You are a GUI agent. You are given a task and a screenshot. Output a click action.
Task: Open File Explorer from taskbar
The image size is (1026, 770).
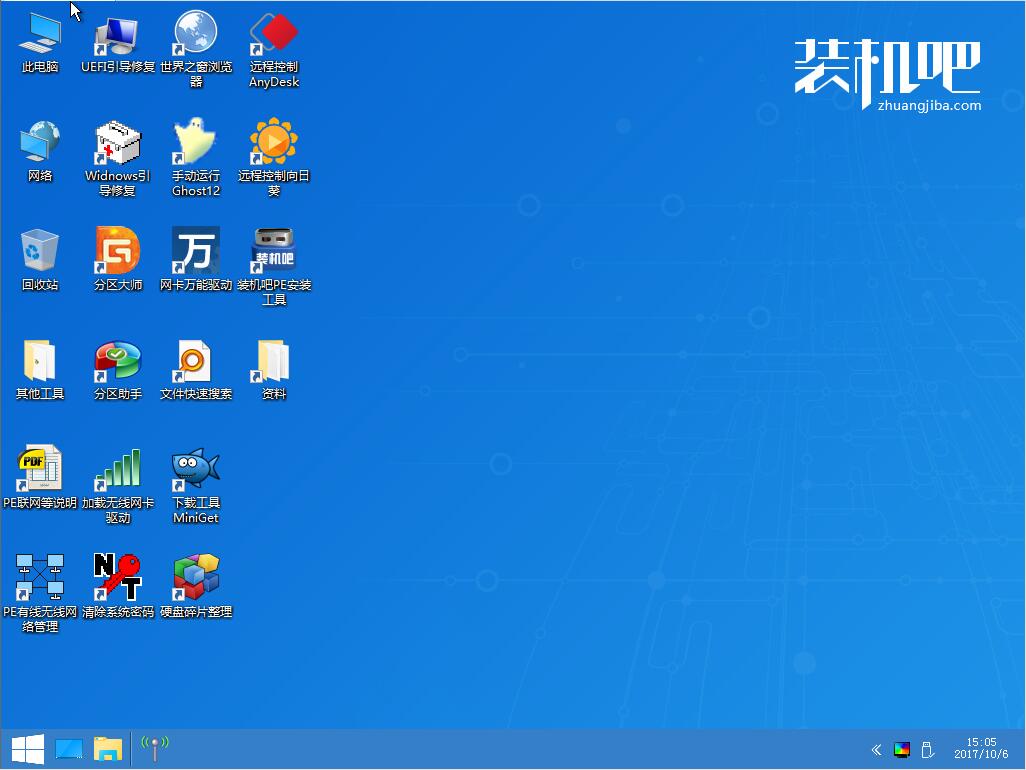pos(108,749)
